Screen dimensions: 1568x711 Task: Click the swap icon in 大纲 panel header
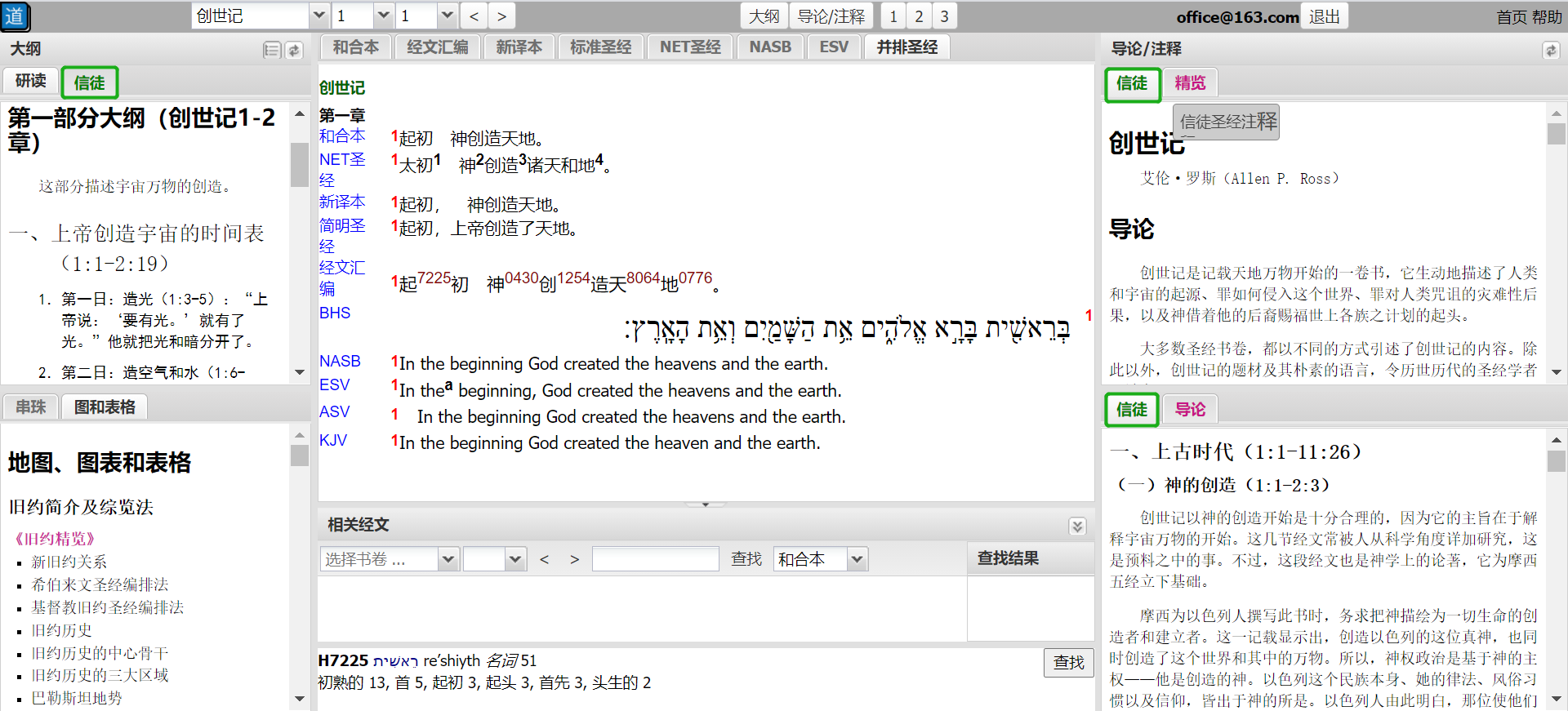294,51
